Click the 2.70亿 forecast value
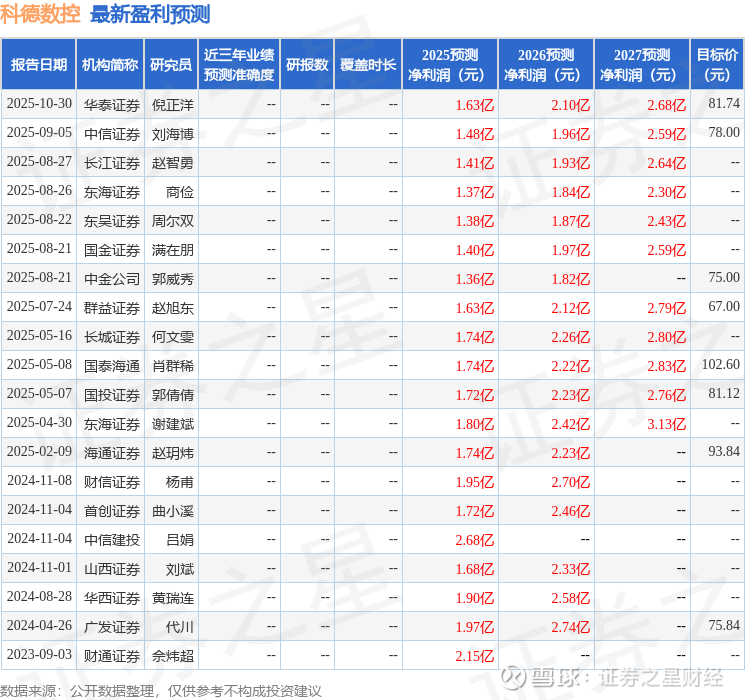Screen dimensions: 745x700 coord(570,482)
